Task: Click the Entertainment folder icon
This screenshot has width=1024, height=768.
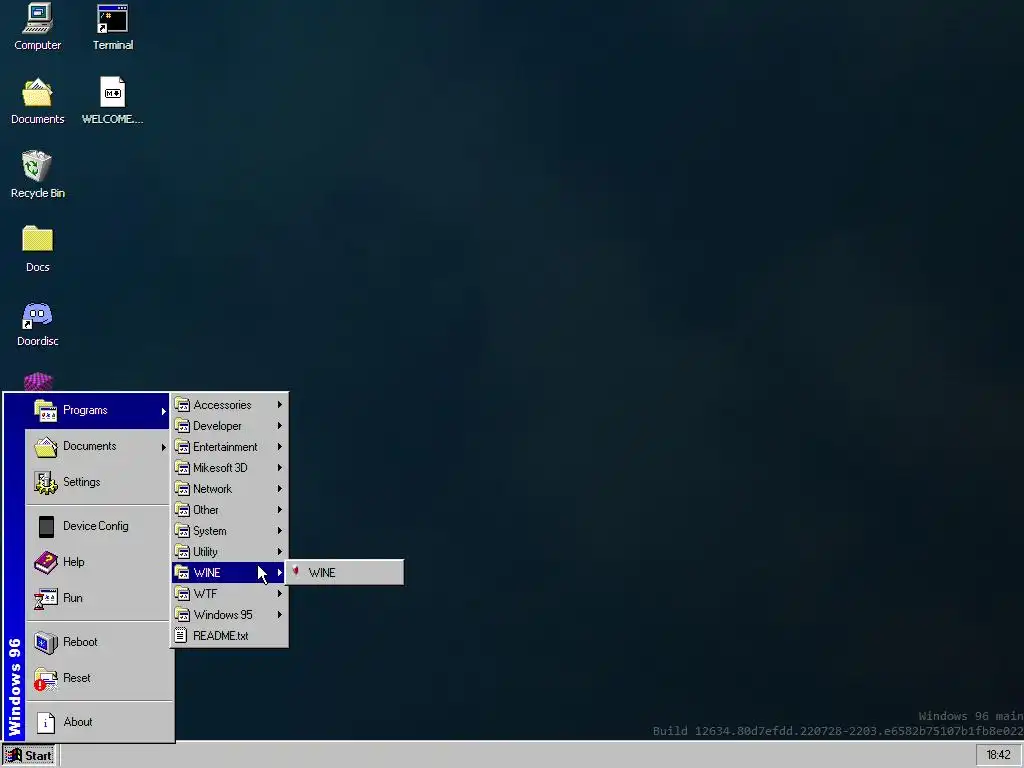Action: point(182,447)
